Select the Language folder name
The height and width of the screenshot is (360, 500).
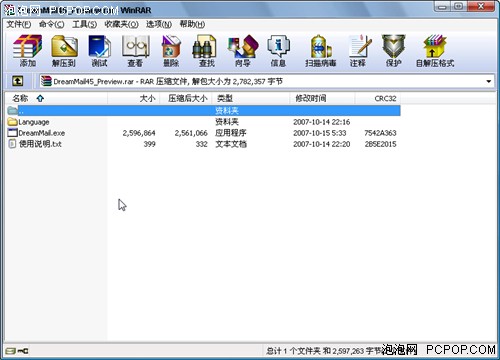(34, 122)
